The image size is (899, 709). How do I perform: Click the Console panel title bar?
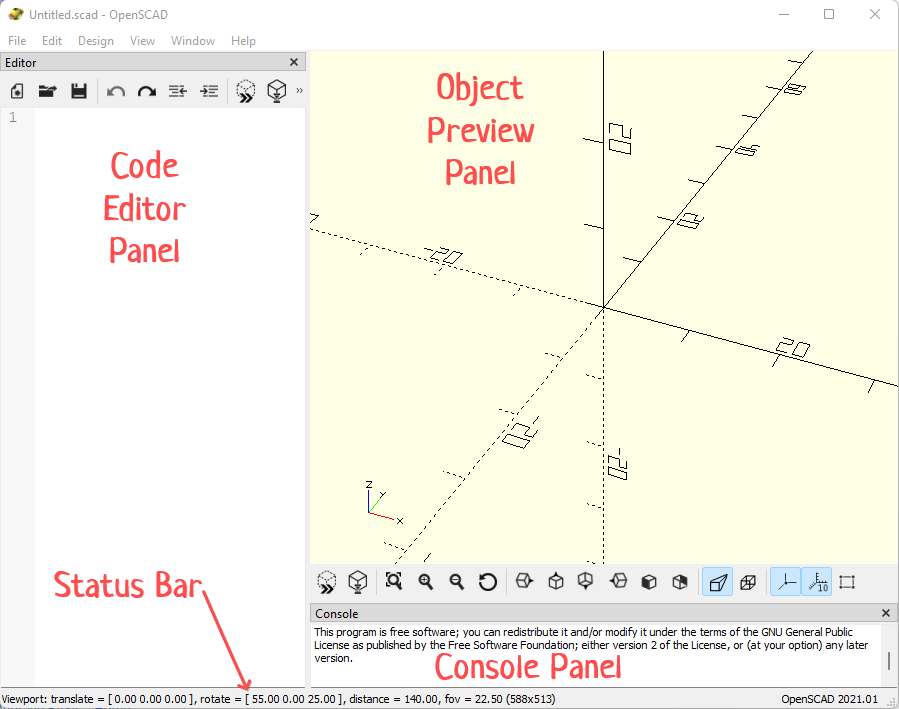pos(603,613)
